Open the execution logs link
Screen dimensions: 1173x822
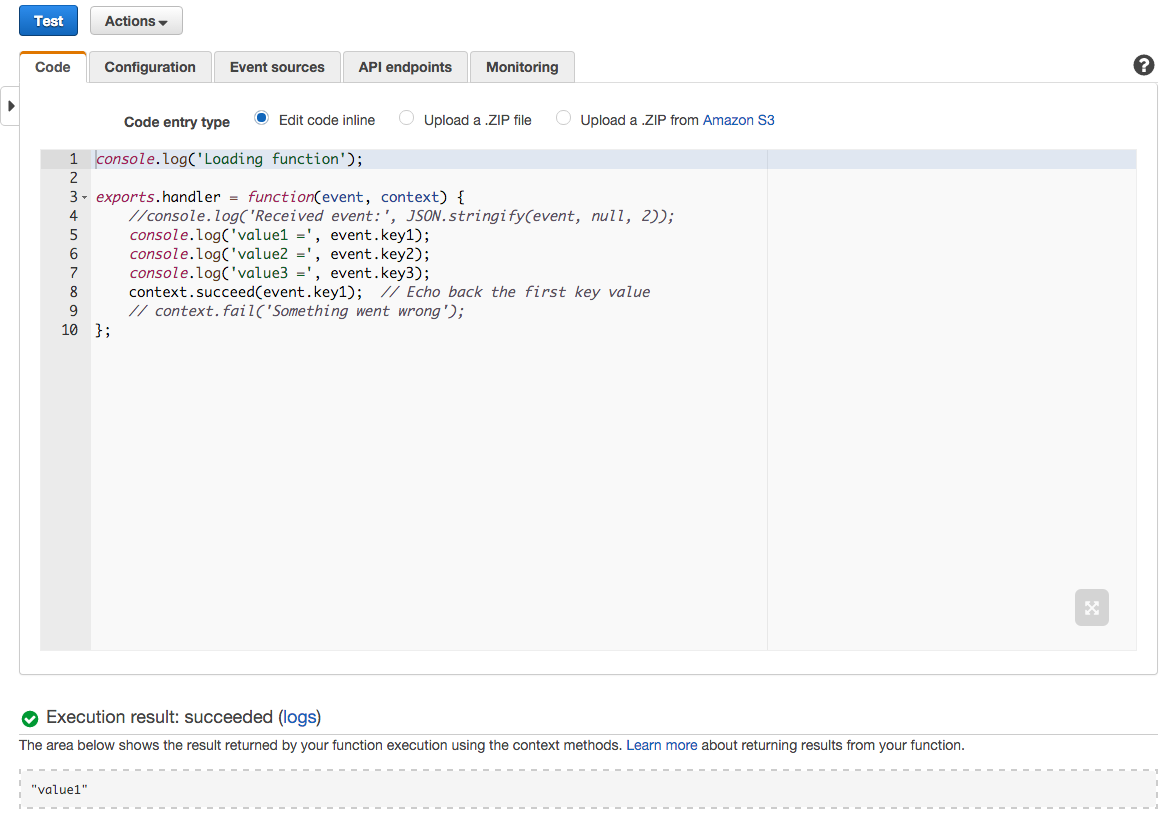pyautogui.click(x=300, y=717)
